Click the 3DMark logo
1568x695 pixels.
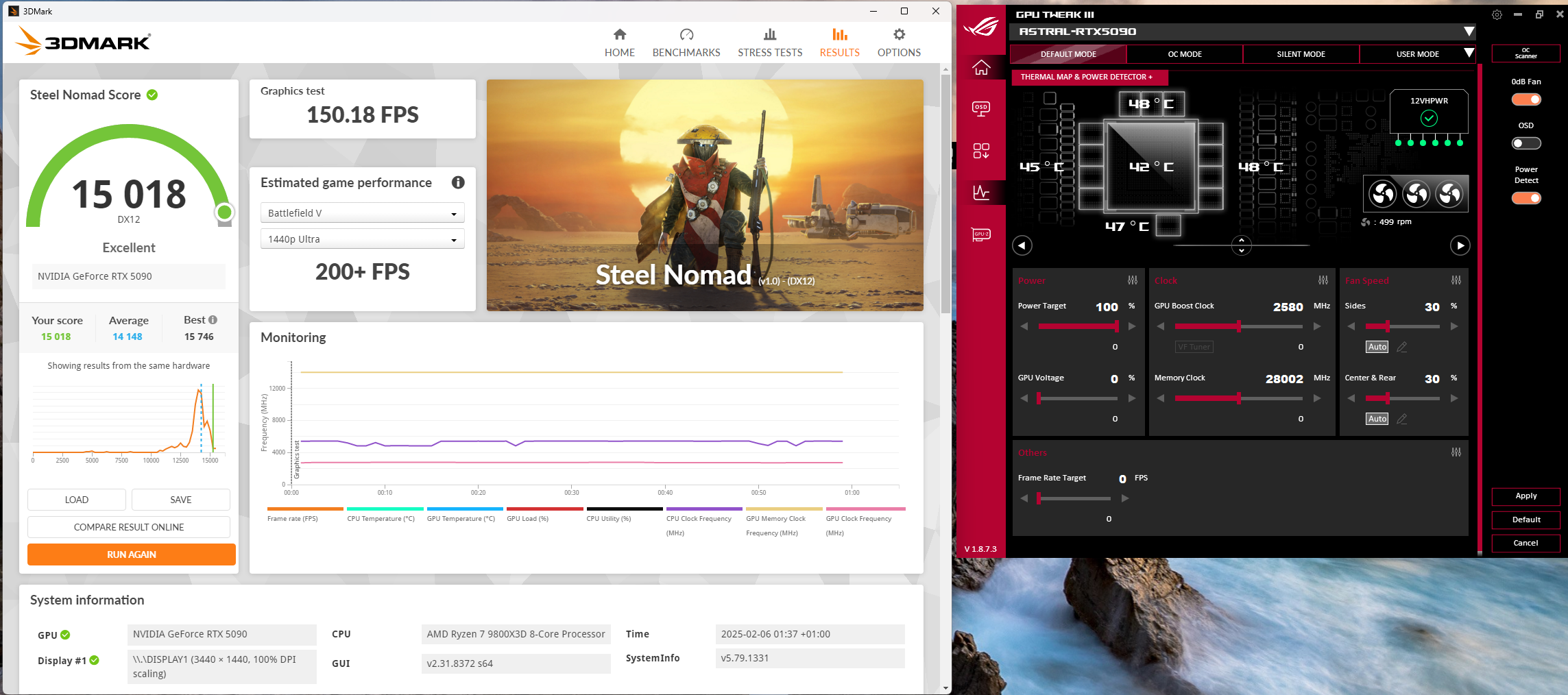pos(83,40)
